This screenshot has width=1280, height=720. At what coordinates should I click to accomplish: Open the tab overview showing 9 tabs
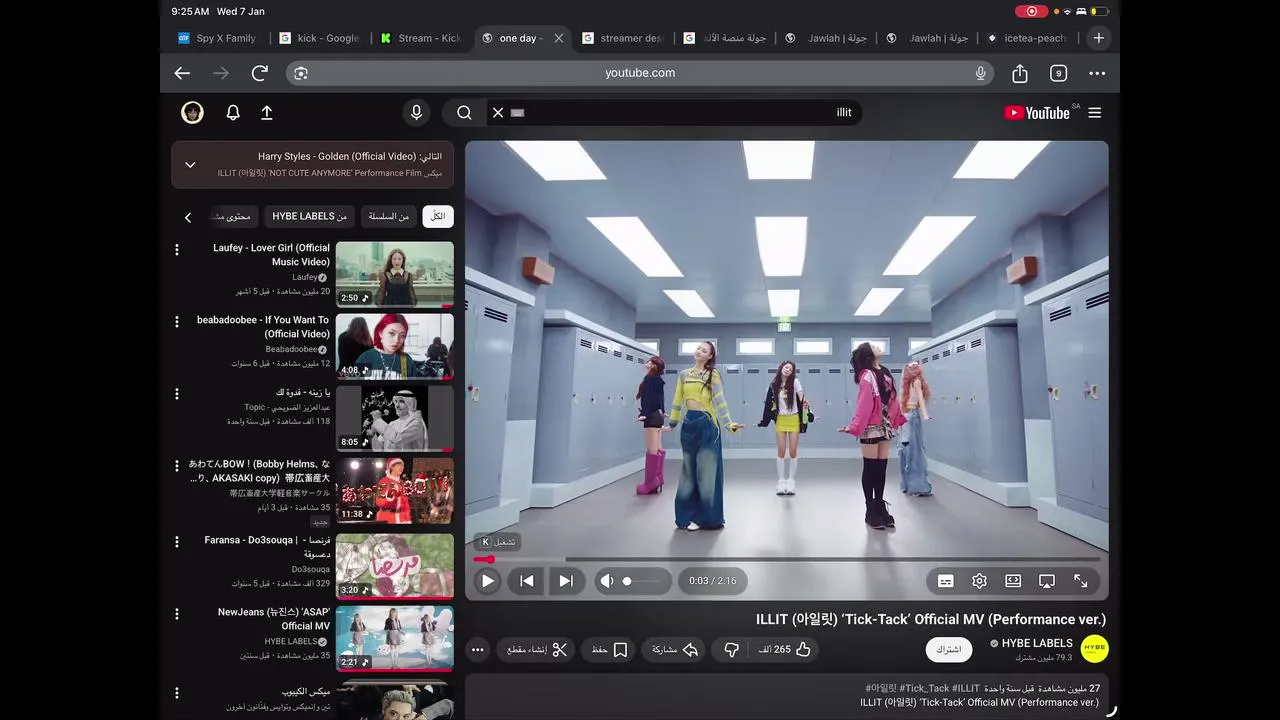point(1058,73)
